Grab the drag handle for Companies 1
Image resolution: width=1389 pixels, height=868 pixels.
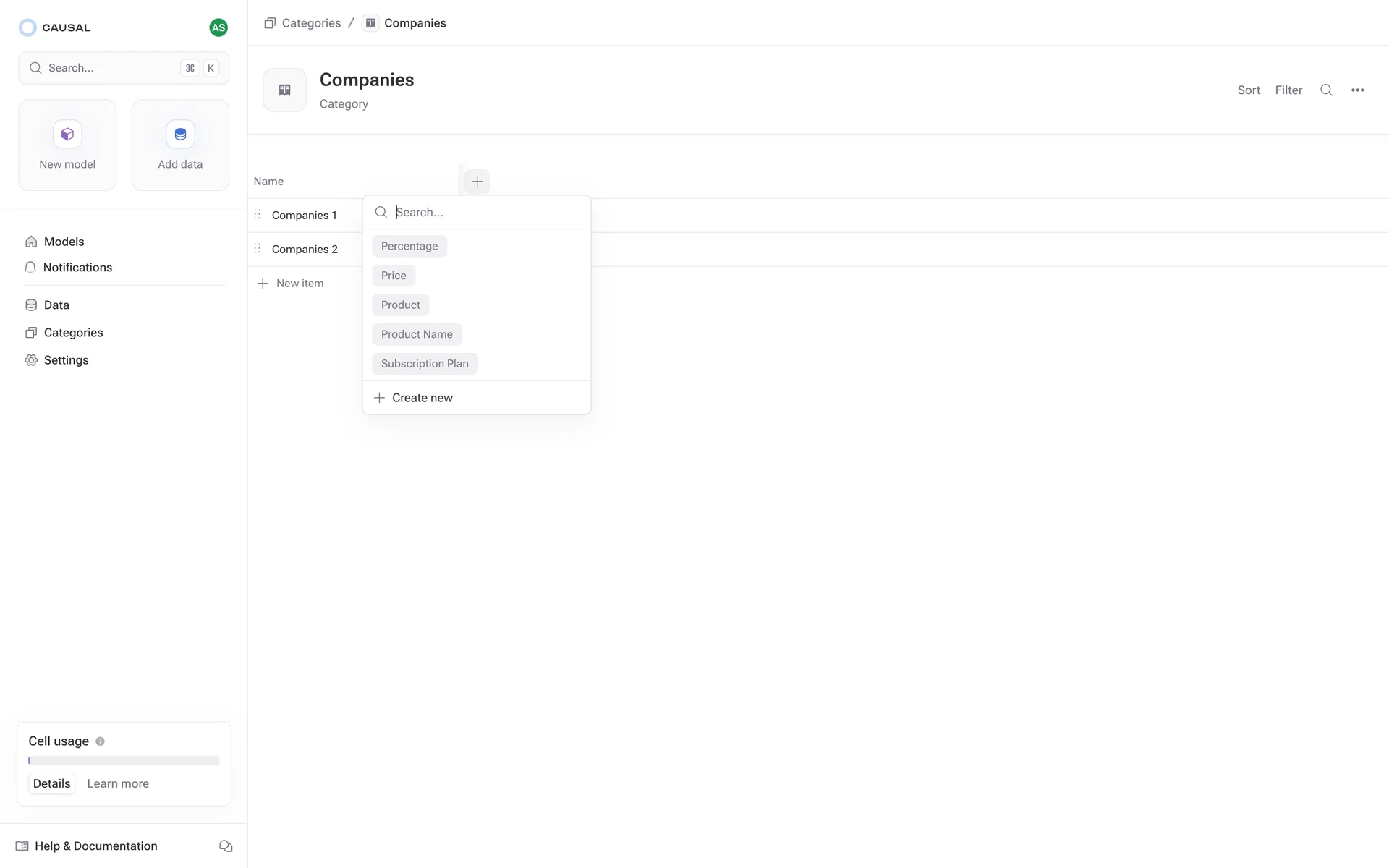coord(258,215)
